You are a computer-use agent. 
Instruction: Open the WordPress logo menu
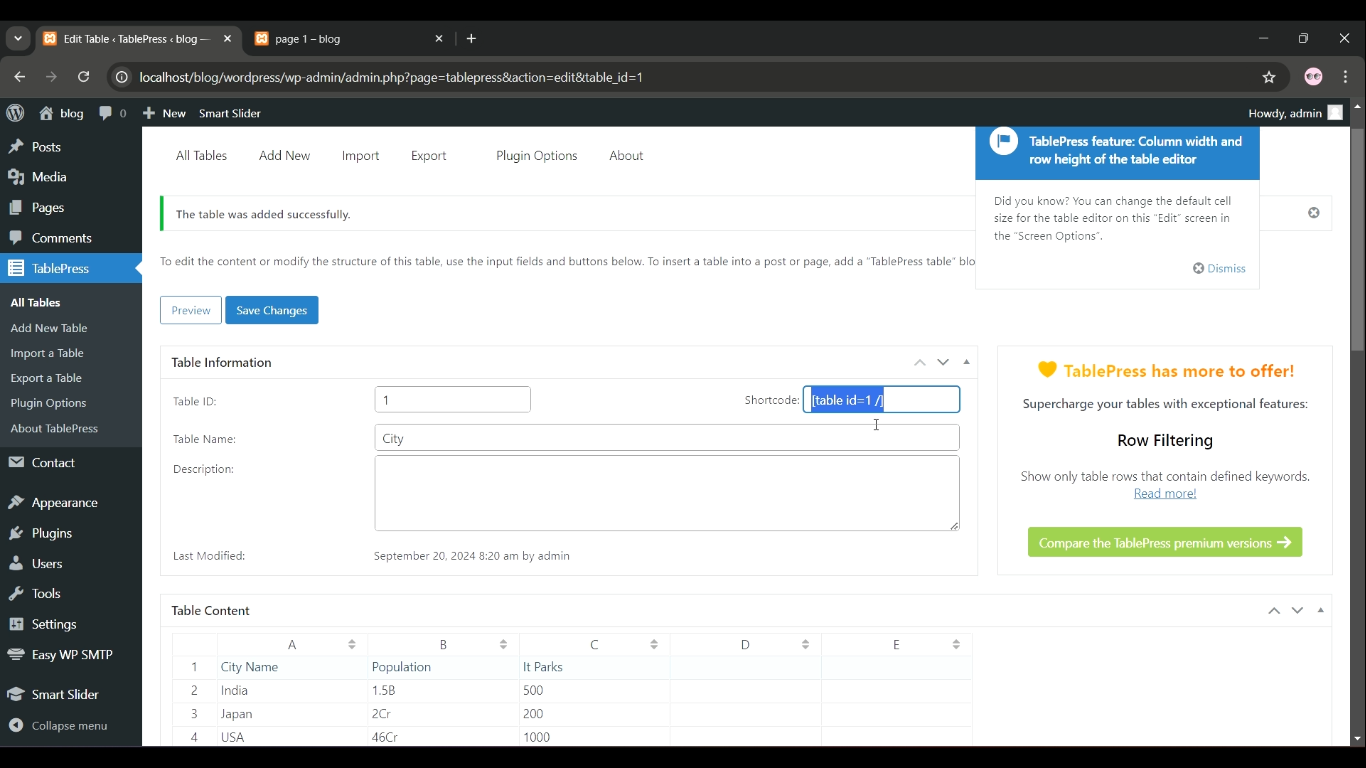[15, 113]
